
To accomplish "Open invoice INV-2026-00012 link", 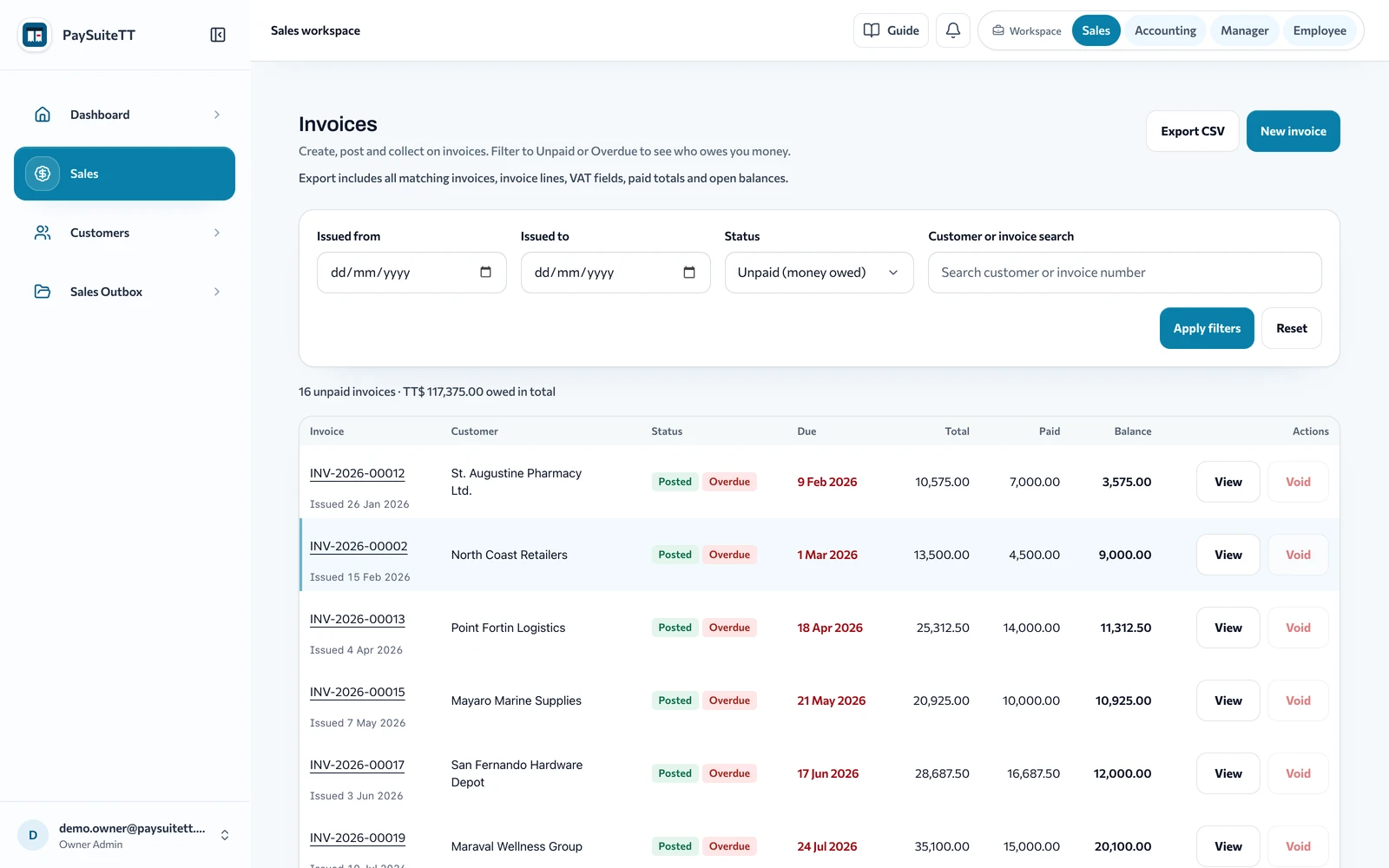I will tap(358, 473).
